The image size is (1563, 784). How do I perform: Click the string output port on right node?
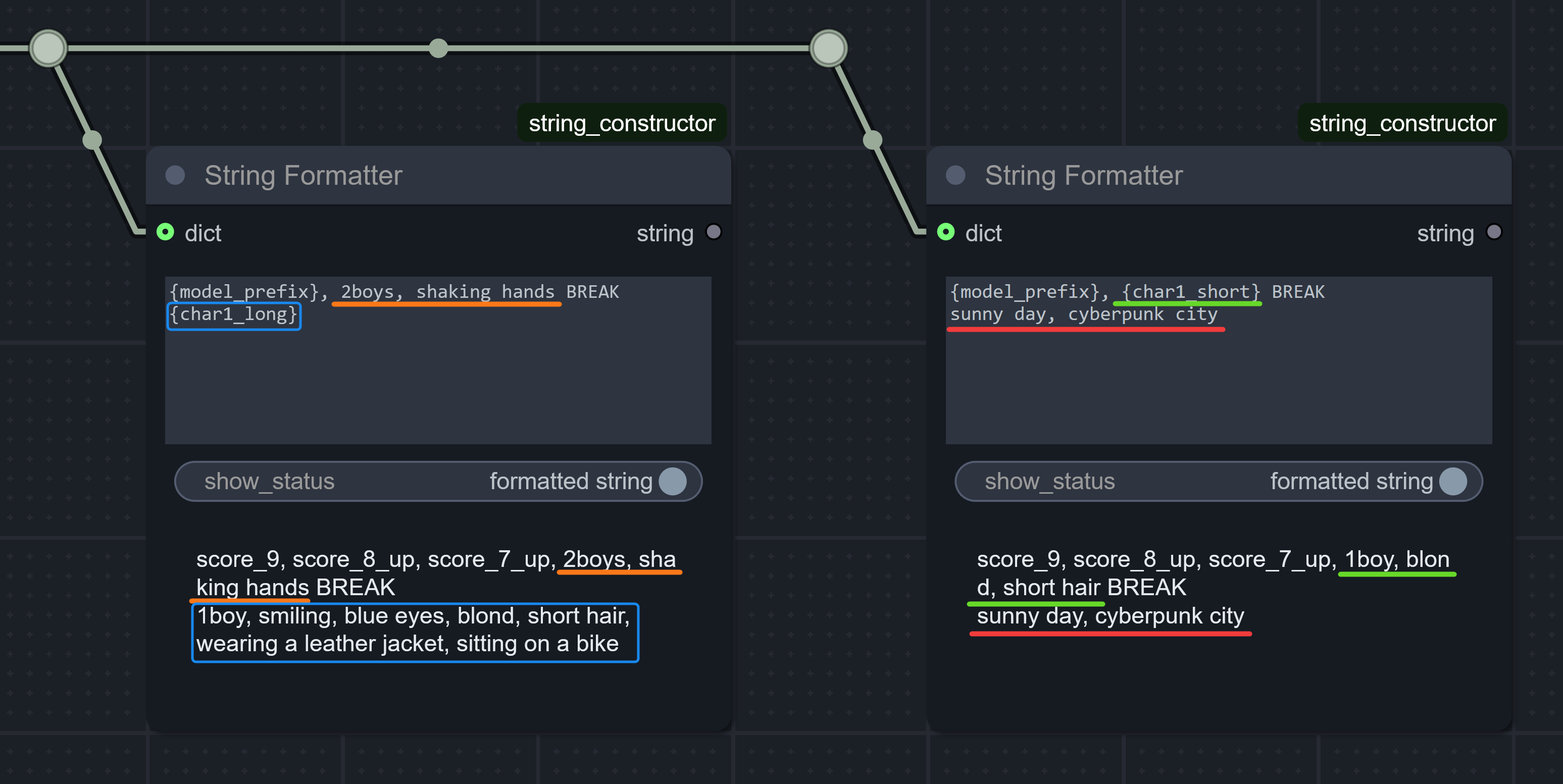(1494, 232)
